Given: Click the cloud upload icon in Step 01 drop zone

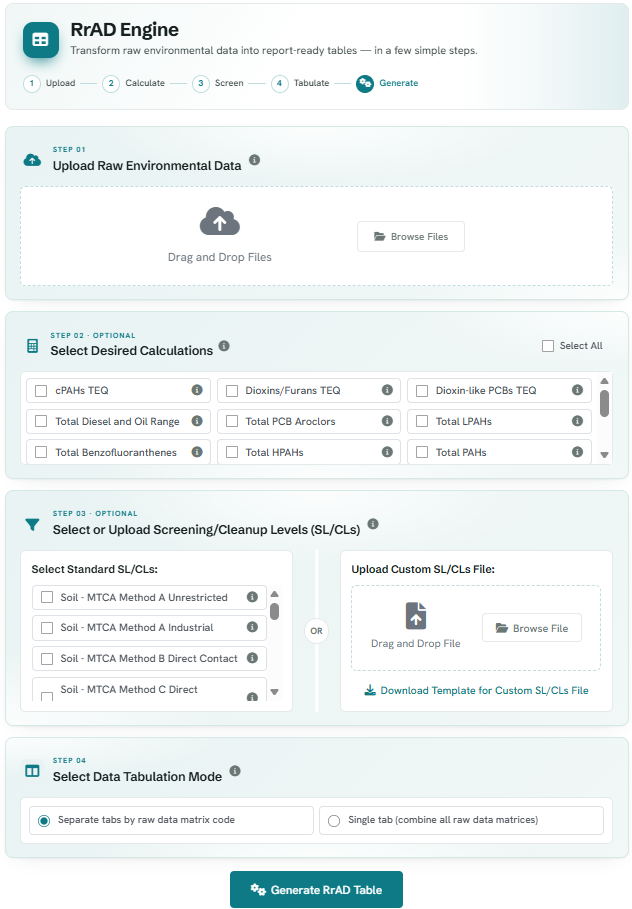Looking at the screenshot, I should tap(220, 221).
